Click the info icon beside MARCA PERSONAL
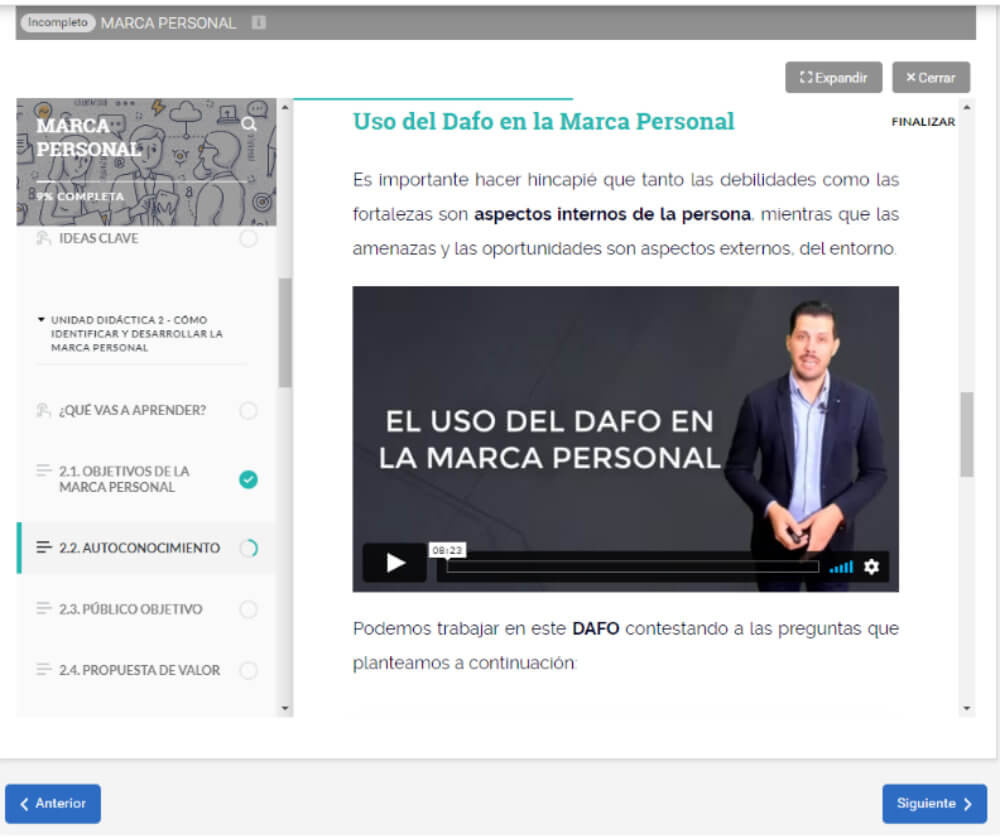Viewport: 1000px width, 840px height. pyautogui.click(x=259, y=23)
